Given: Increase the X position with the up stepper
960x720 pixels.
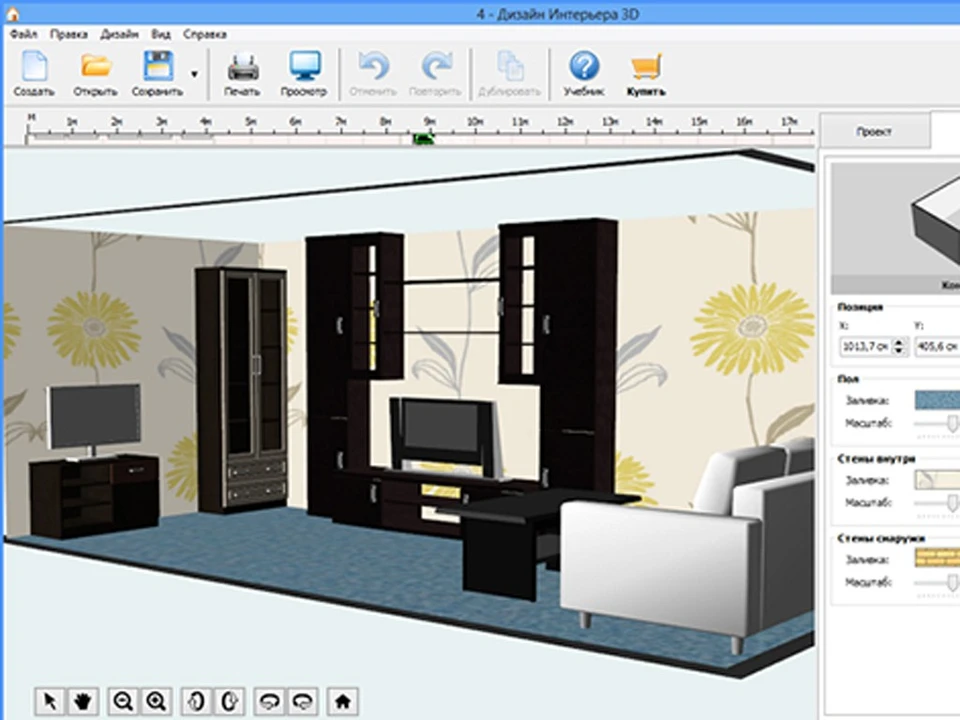Looking at the screenshot, I should [899, 342].
